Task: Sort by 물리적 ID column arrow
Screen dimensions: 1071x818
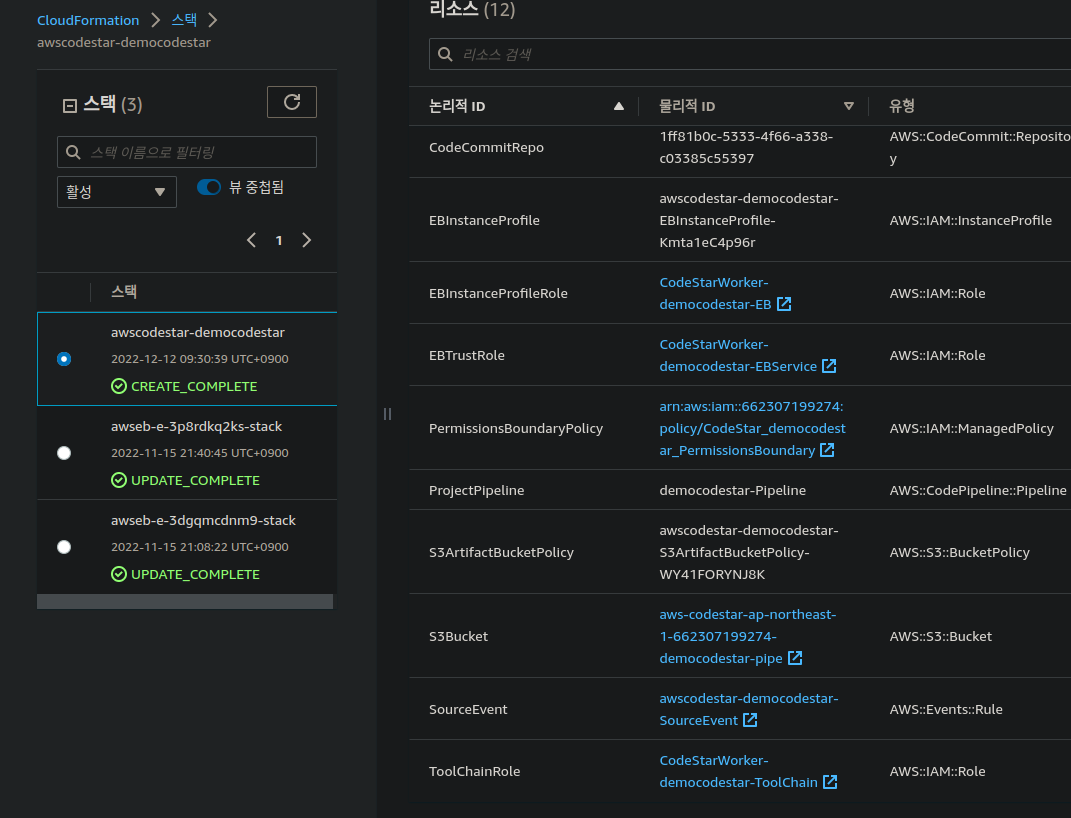Action: coord(849,106)
